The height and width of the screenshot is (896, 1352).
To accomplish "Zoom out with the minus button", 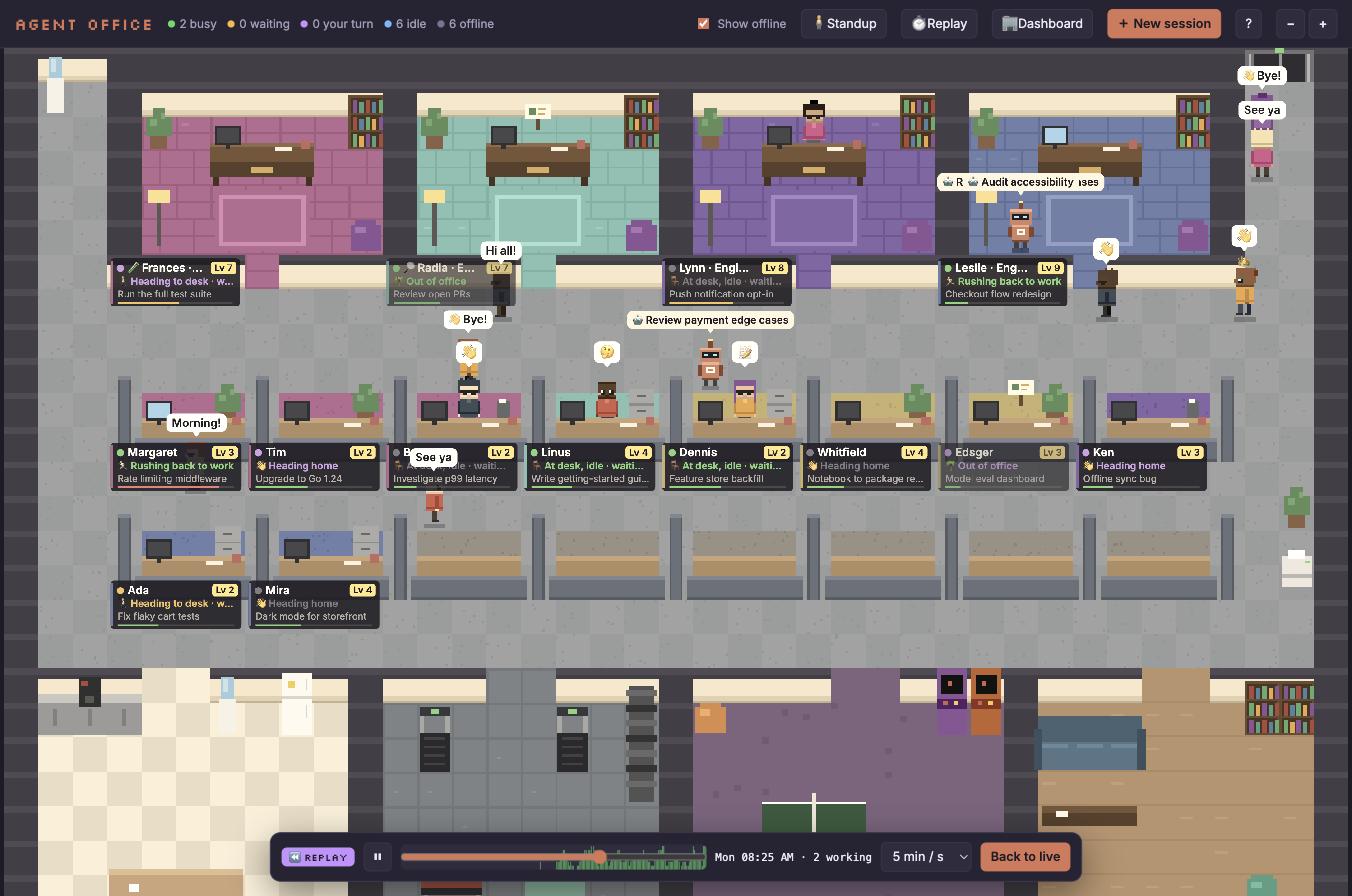I will point(1291,24).
